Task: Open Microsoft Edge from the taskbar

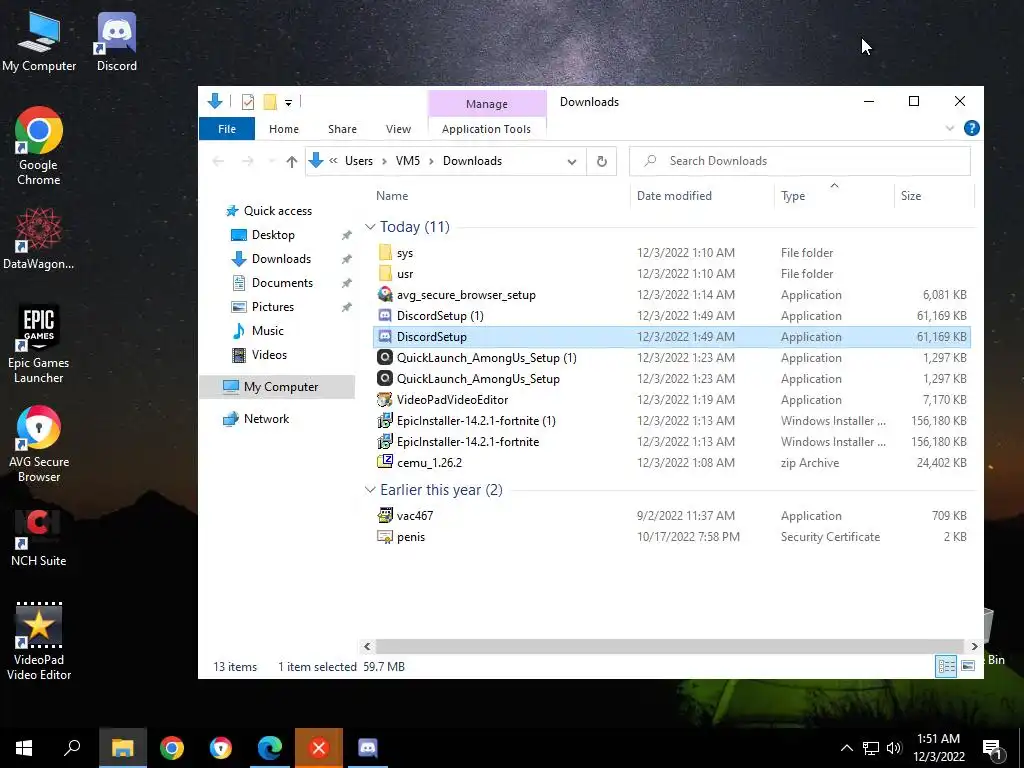Action: click(x=270, y=748)
